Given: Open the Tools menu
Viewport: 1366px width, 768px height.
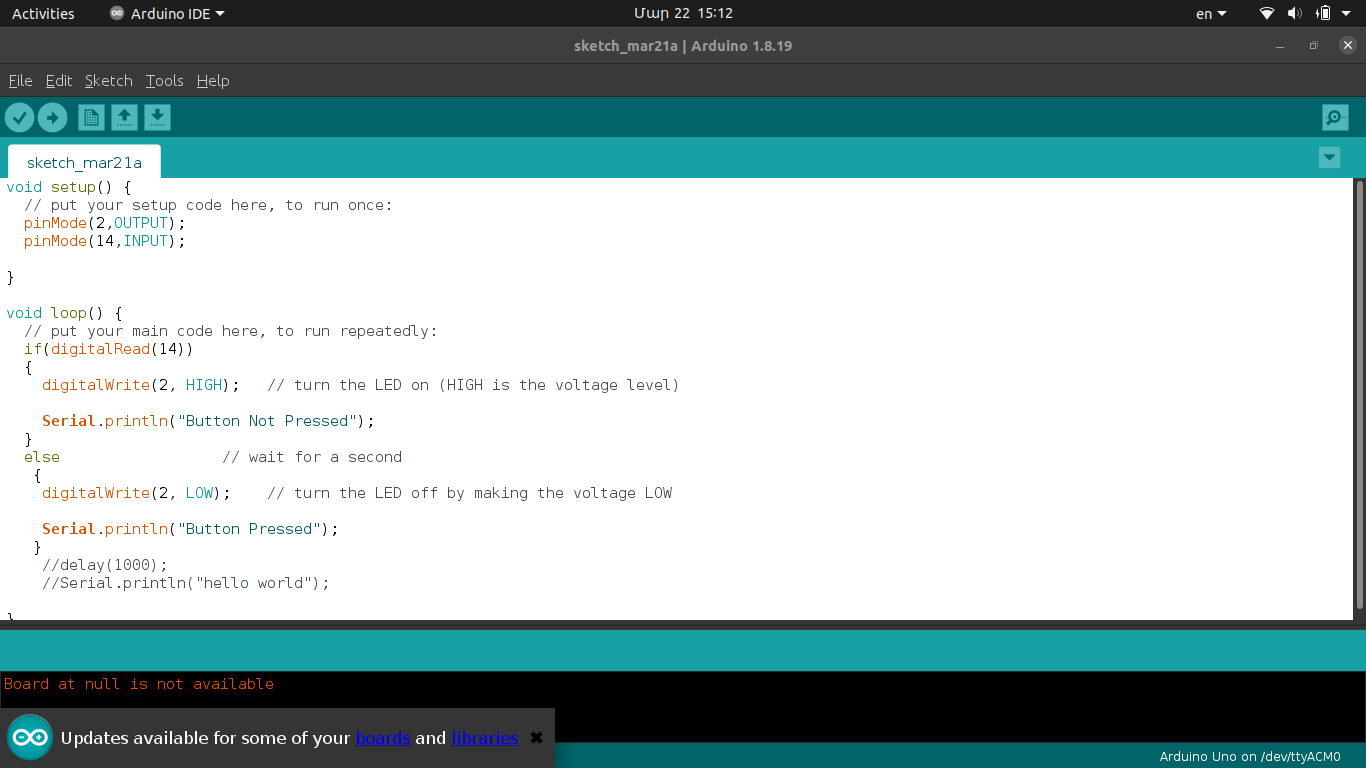Looking at the screenshot, I should [x=165, y=81].
